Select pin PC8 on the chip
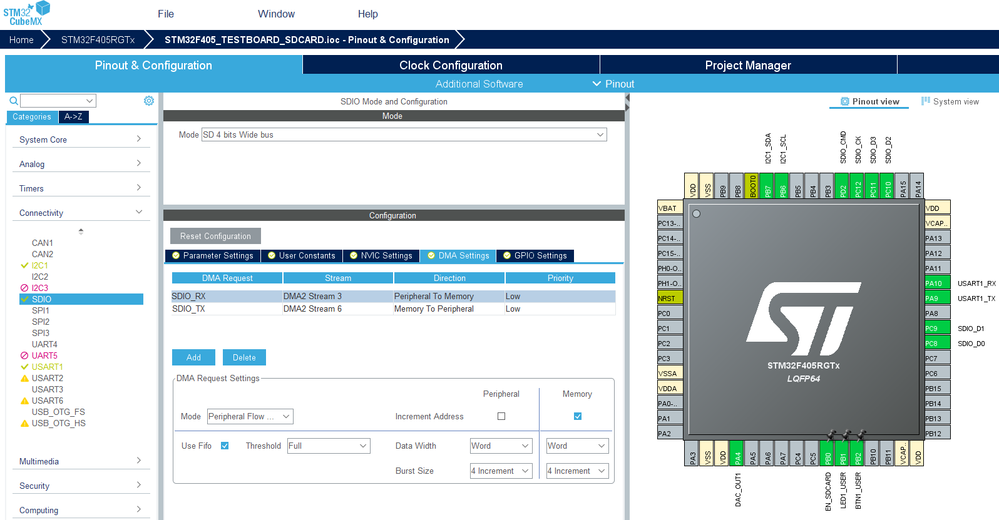This screenshot has width=999, height=520. (937, 343)
